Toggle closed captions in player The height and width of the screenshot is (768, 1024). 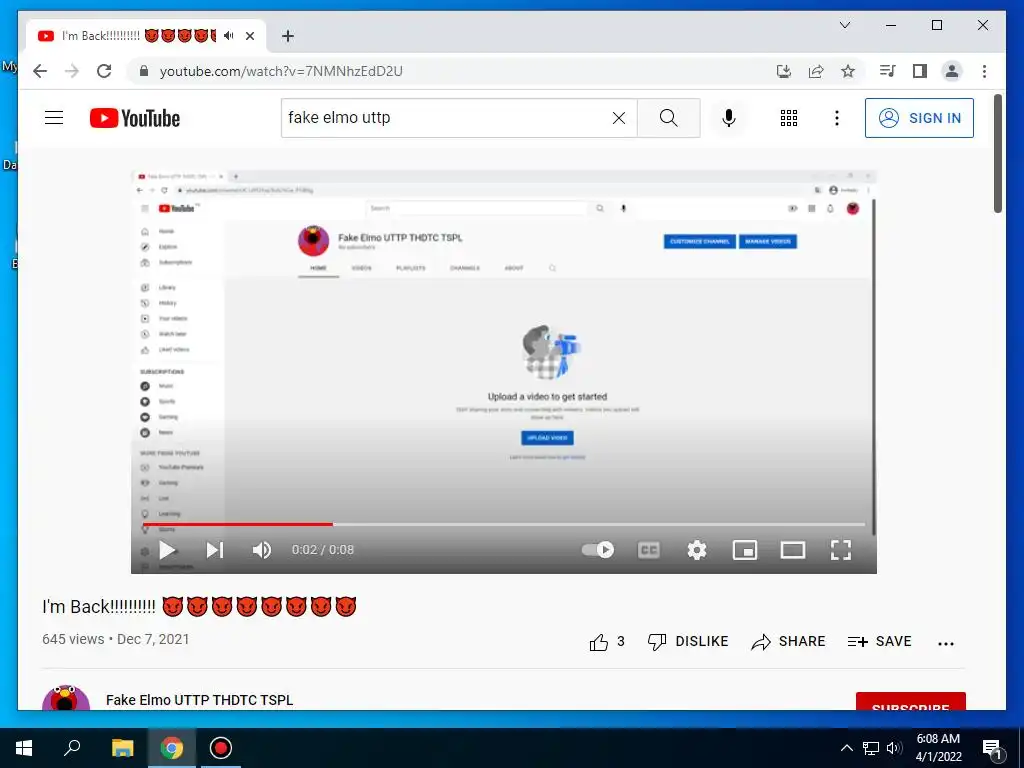(x=648, y=550)
